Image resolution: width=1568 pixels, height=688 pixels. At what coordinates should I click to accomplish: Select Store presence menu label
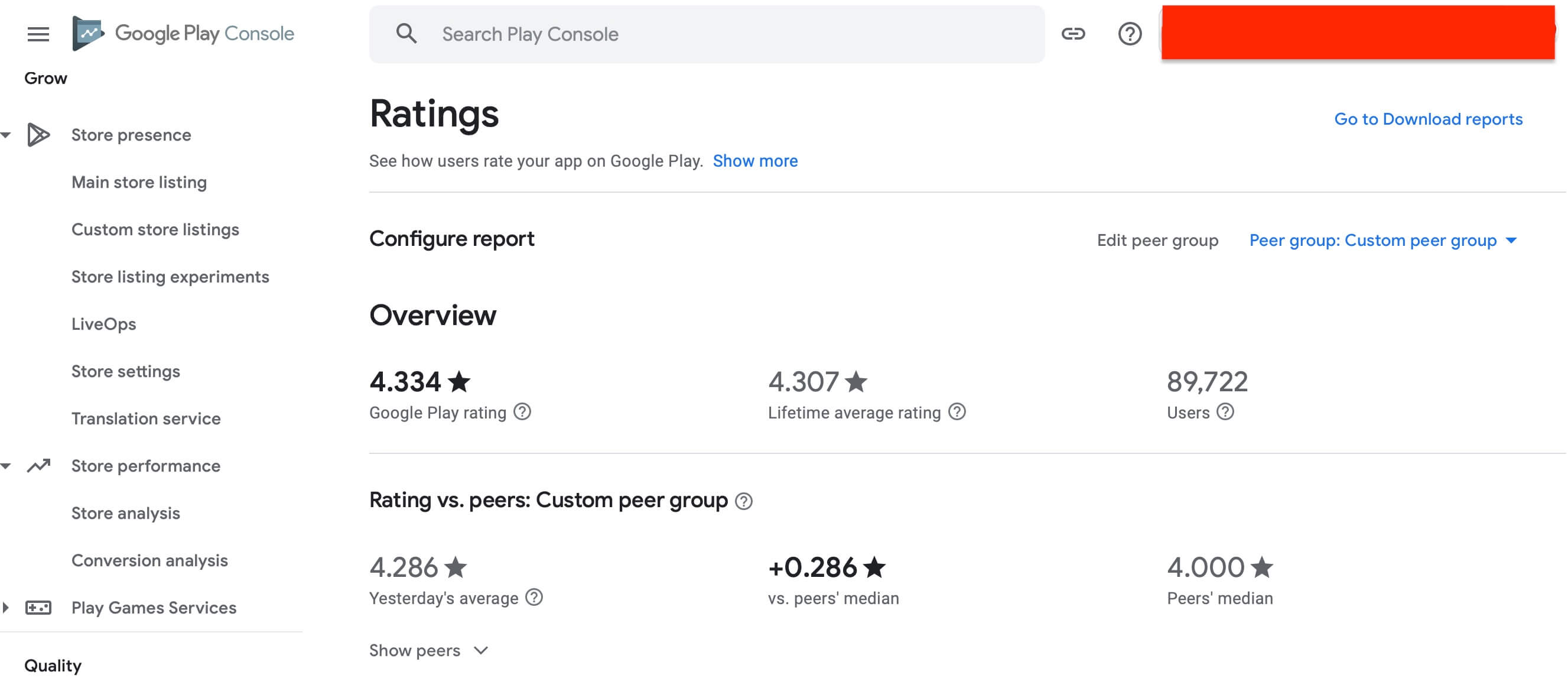131,135
